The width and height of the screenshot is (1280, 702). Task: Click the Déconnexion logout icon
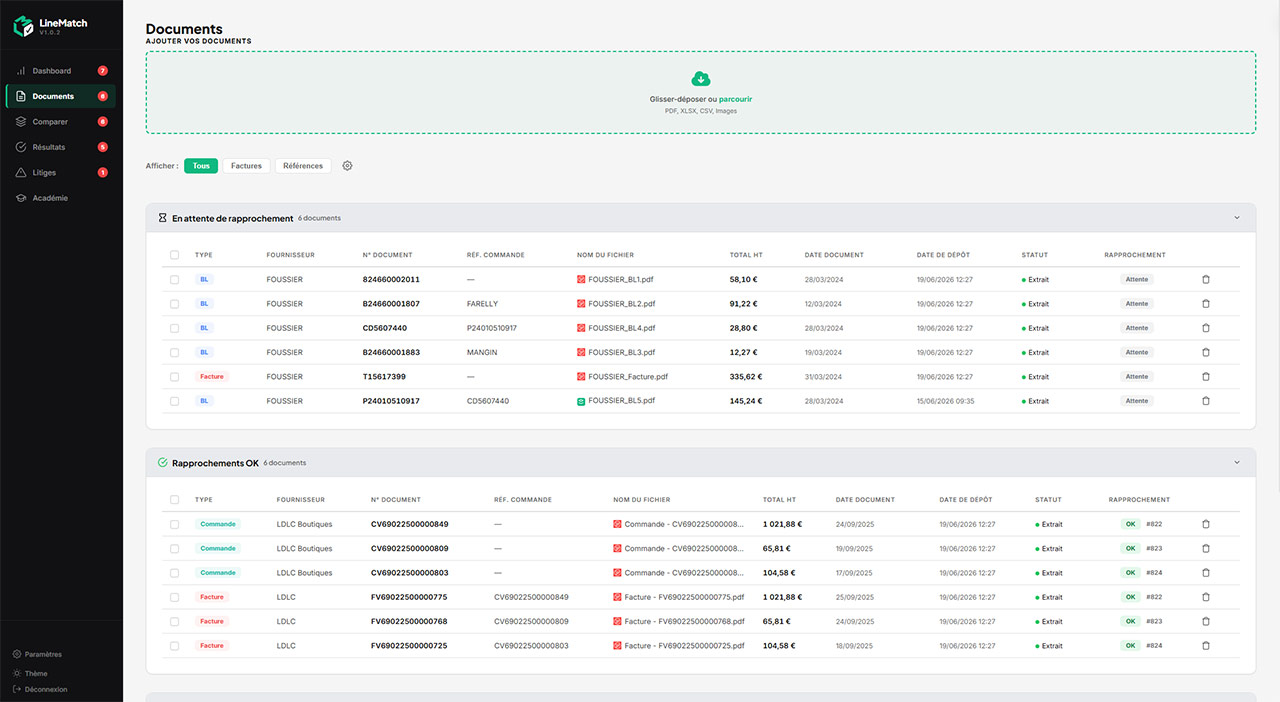click(17, 689)
